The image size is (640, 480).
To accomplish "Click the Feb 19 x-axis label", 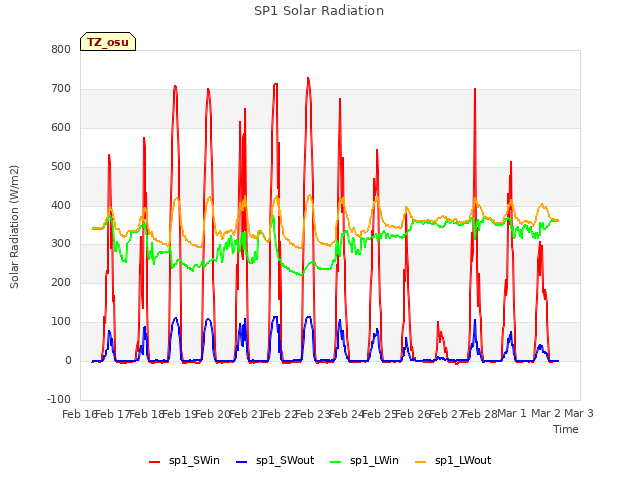I will [180, 414].
